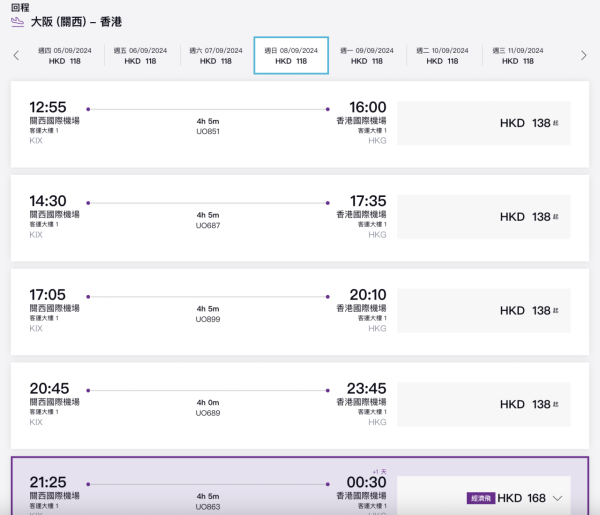Viewport: 600px width, 515px height.
Task: Choose HKD 168 fare for 21:25 flight
Action: click(x=484, y=496)
